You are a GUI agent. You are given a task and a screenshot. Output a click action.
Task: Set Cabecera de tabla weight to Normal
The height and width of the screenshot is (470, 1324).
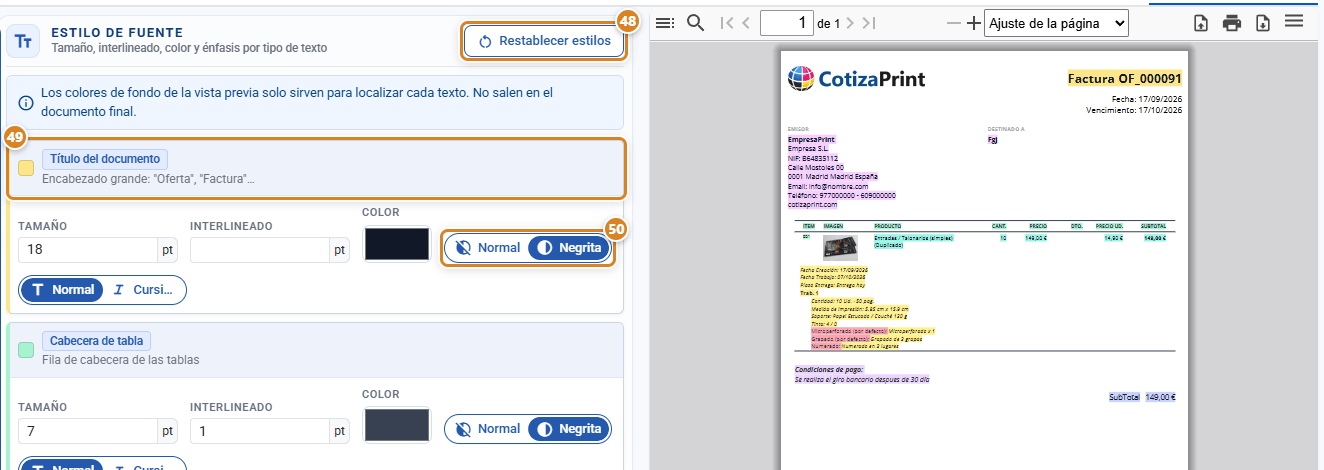(x=487, y=428)
